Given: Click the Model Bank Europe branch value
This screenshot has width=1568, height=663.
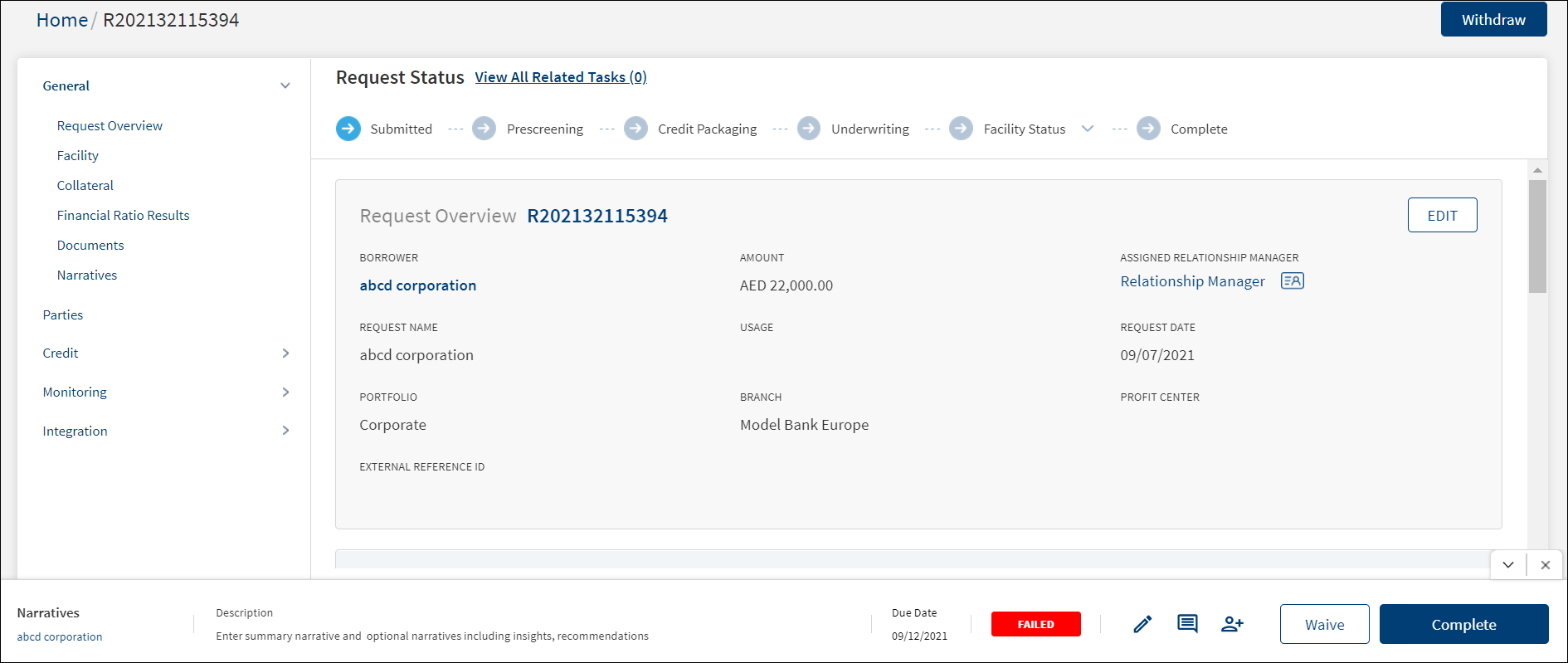Looking at the screenshot, I should coord(805,425).
